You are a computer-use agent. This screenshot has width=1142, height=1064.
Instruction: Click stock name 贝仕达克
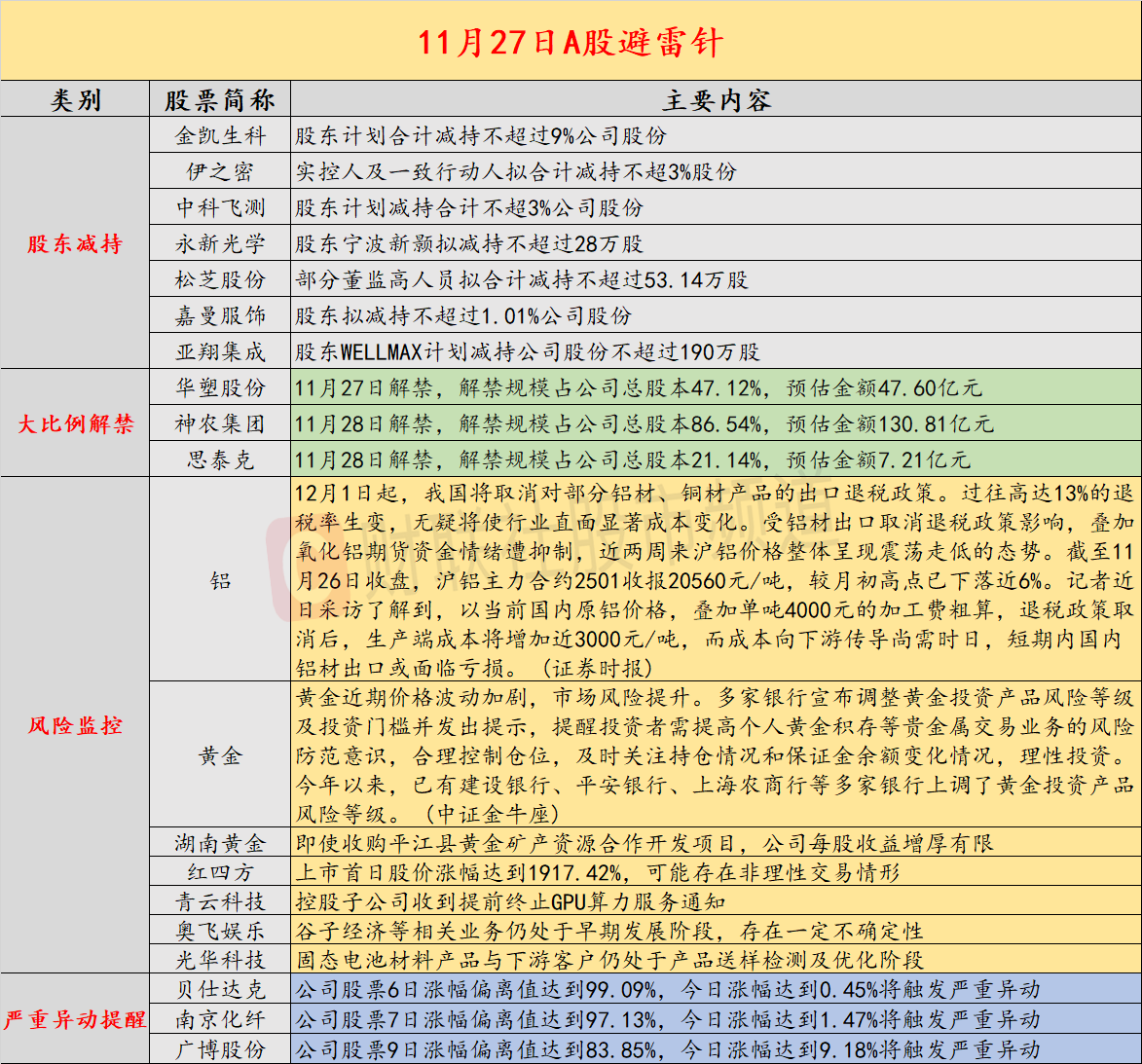220,990
